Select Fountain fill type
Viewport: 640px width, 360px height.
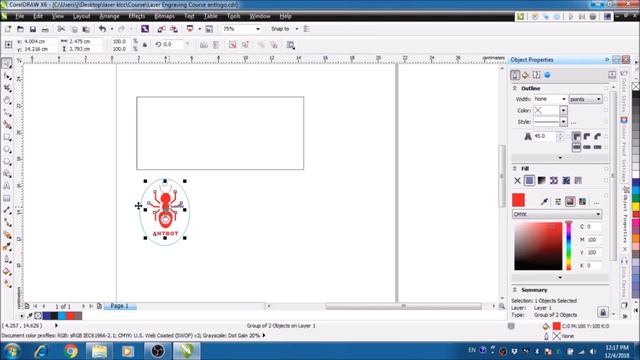(x=542, y=180)
